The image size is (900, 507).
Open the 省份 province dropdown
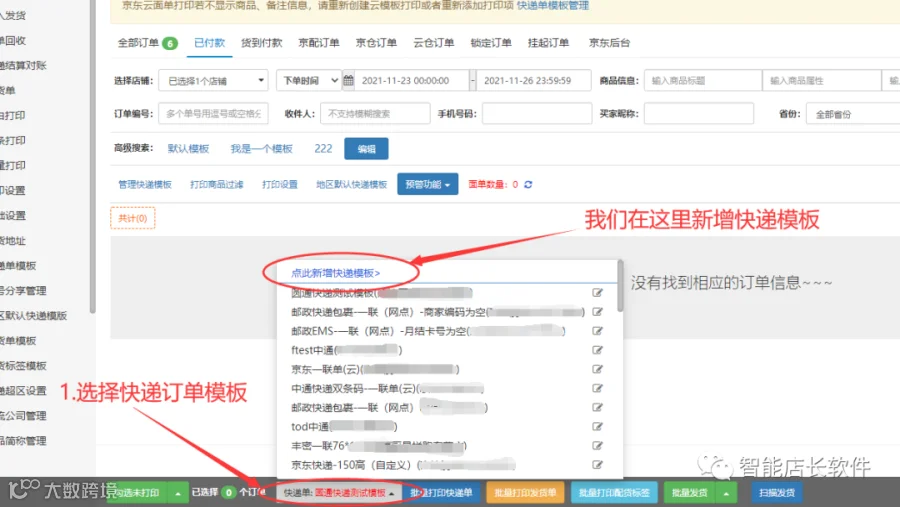(x=853, y=114)
